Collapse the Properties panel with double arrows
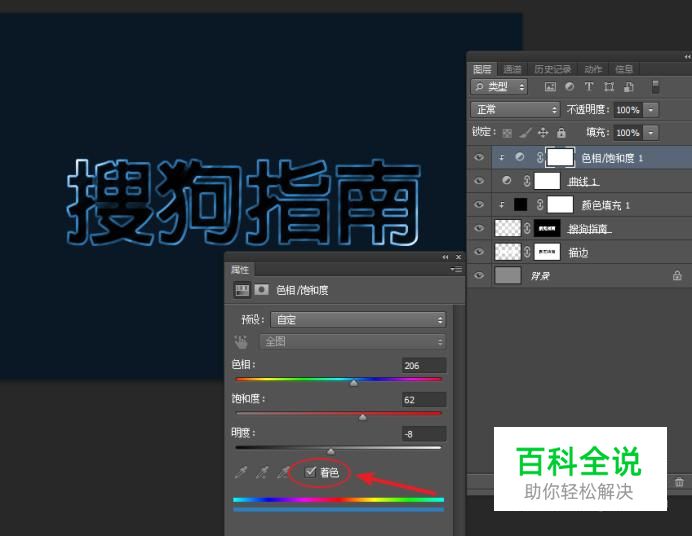 [445, 257]
